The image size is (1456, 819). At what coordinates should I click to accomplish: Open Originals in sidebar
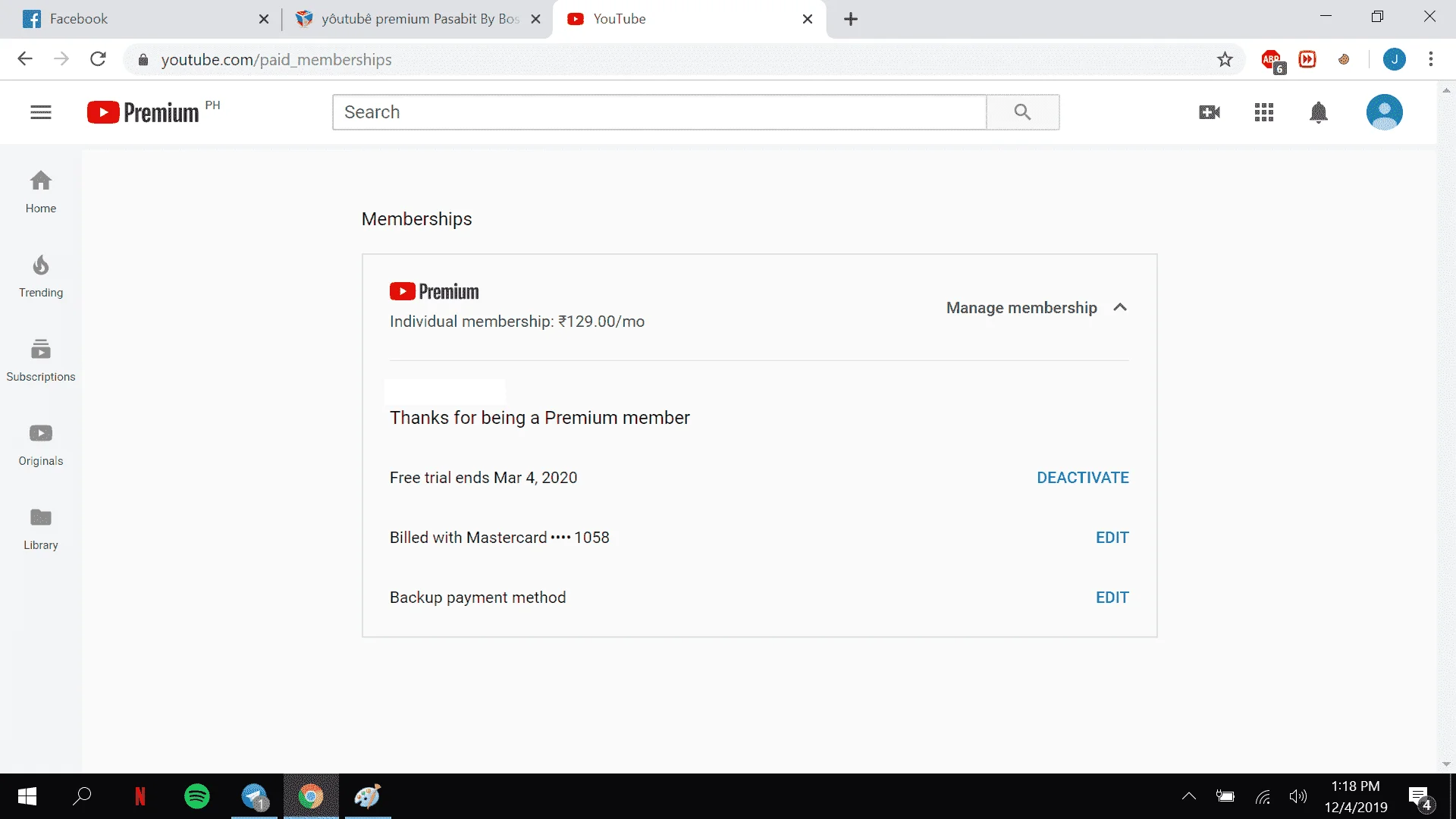[41, 444]
